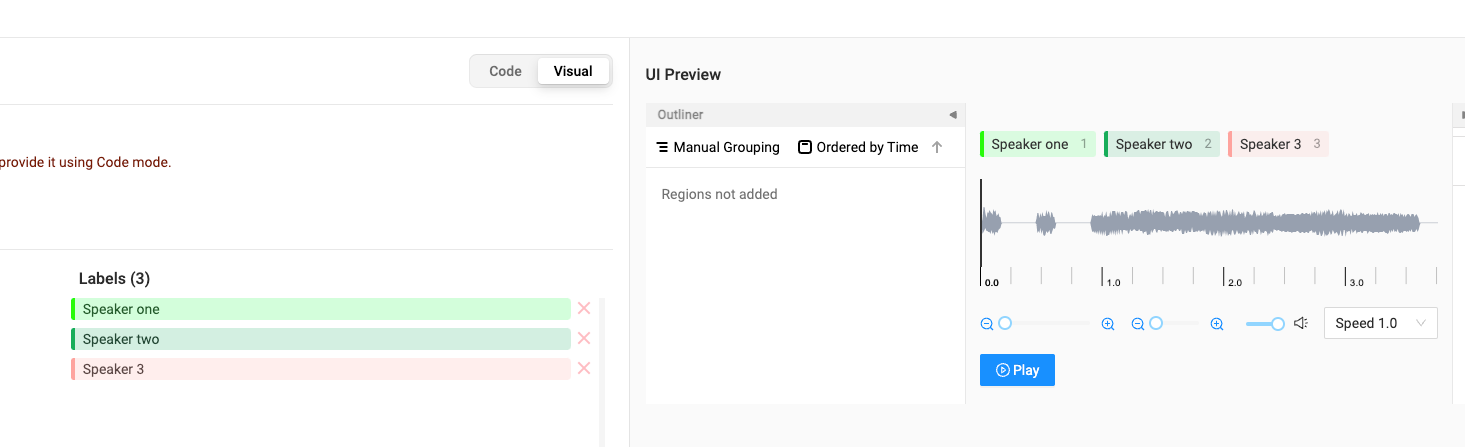
Task: Open Manual Grouping options
Action: coord(717,147)
